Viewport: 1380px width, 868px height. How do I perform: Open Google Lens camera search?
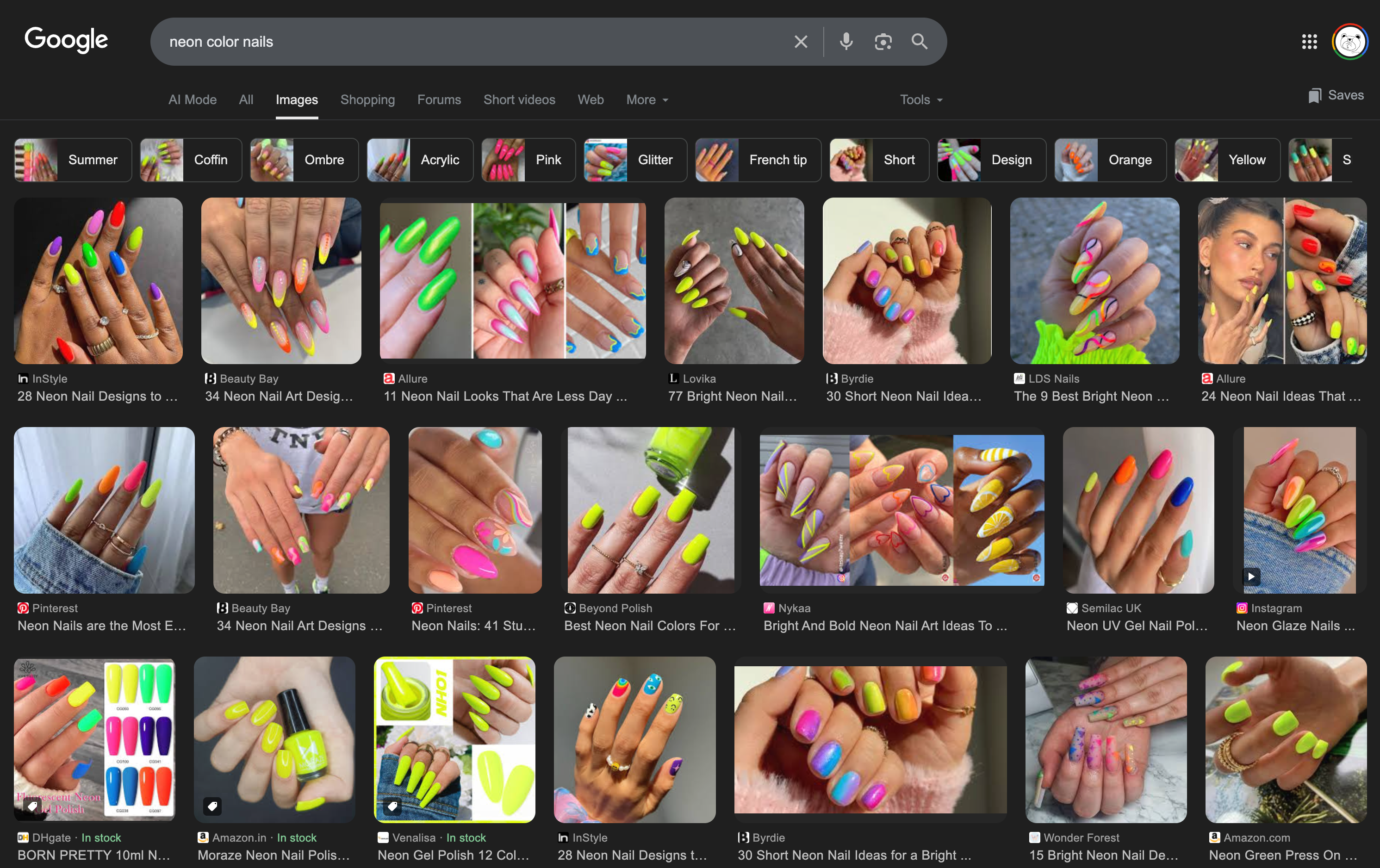tap(883, 41)
